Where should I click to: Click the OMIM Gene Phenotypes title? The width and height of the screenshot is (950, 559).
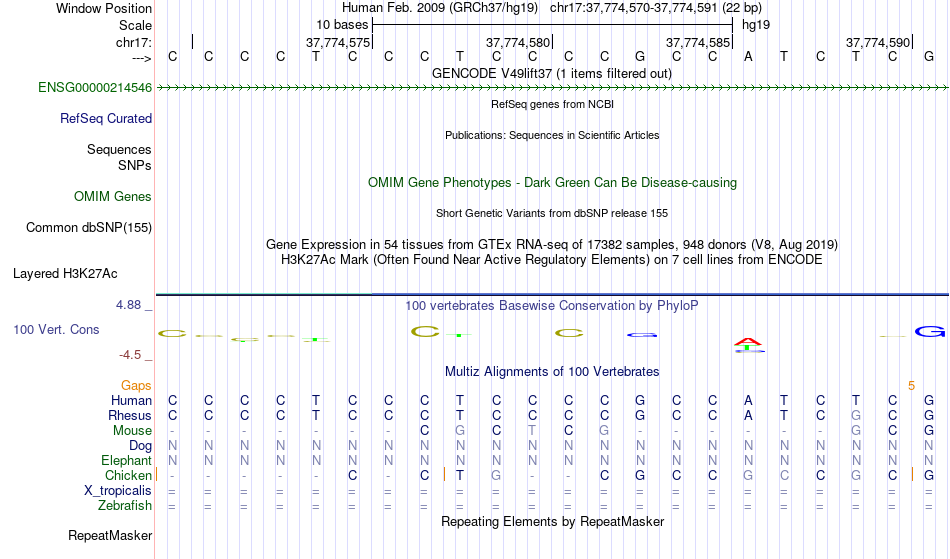click(x=552, y=183)
